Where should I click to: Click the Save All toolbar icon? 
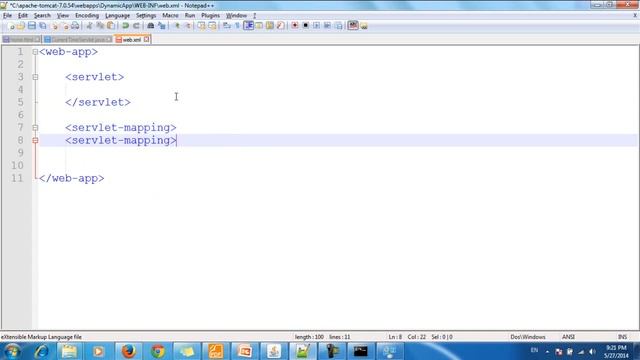(x=42, y=26)
